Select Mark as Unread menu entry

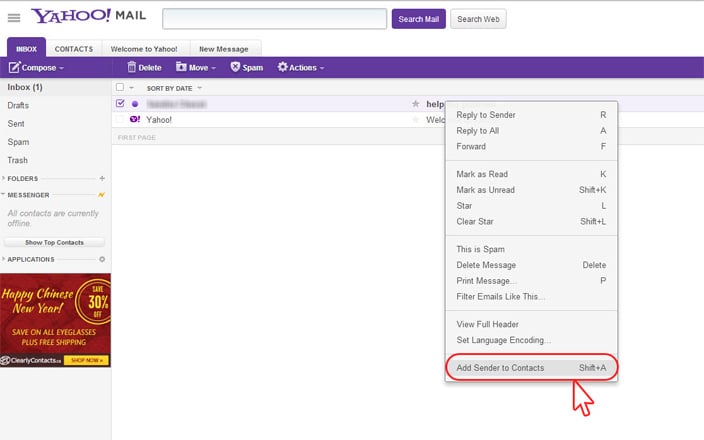(531, 190)
